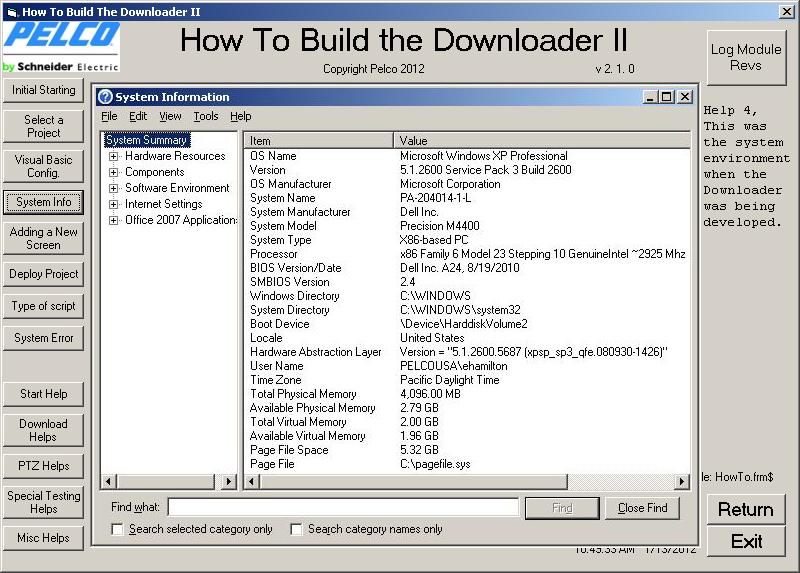
Task: Open the Help menu
Action: coord(240,116)
